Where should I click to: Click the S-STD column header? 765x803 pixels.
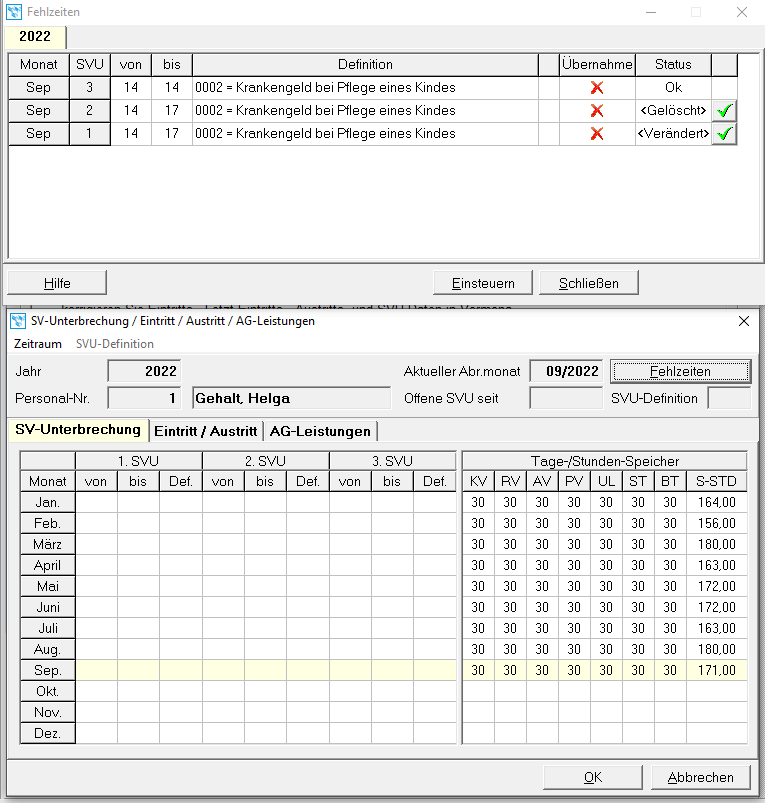pos(716,481)
